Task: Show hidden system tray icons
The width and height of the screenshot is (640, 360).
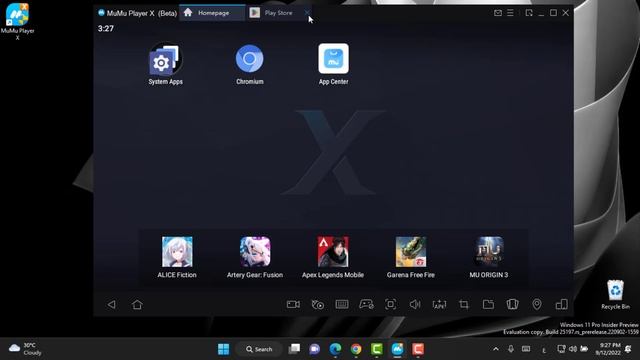Action: [x=496, y=349]
